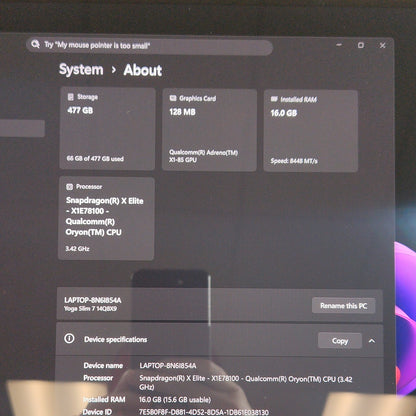
Task: Focus the settings search box
Action: point(149,46)
